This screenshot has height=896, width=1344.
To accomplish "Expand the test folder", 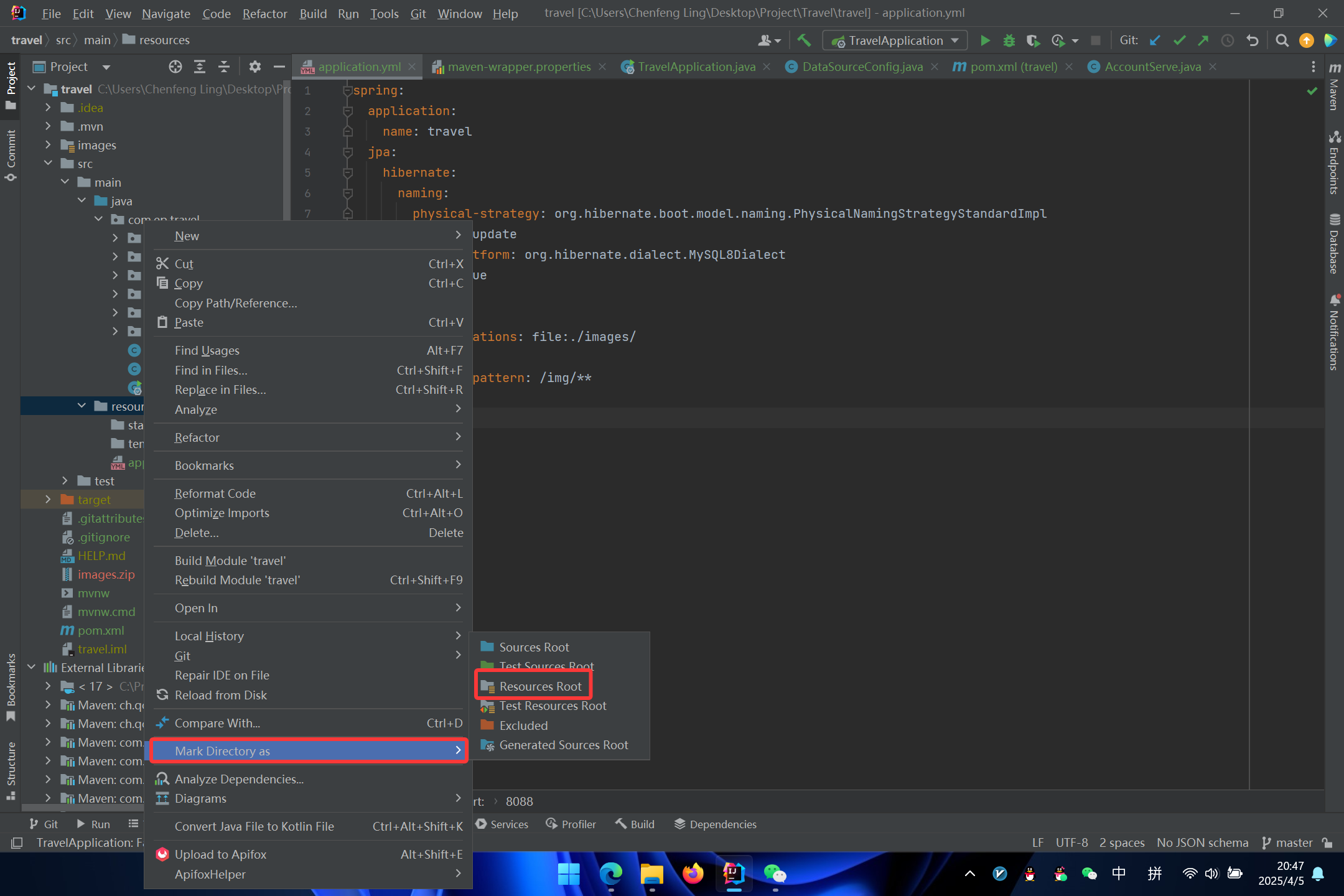I will coord(65,481).
